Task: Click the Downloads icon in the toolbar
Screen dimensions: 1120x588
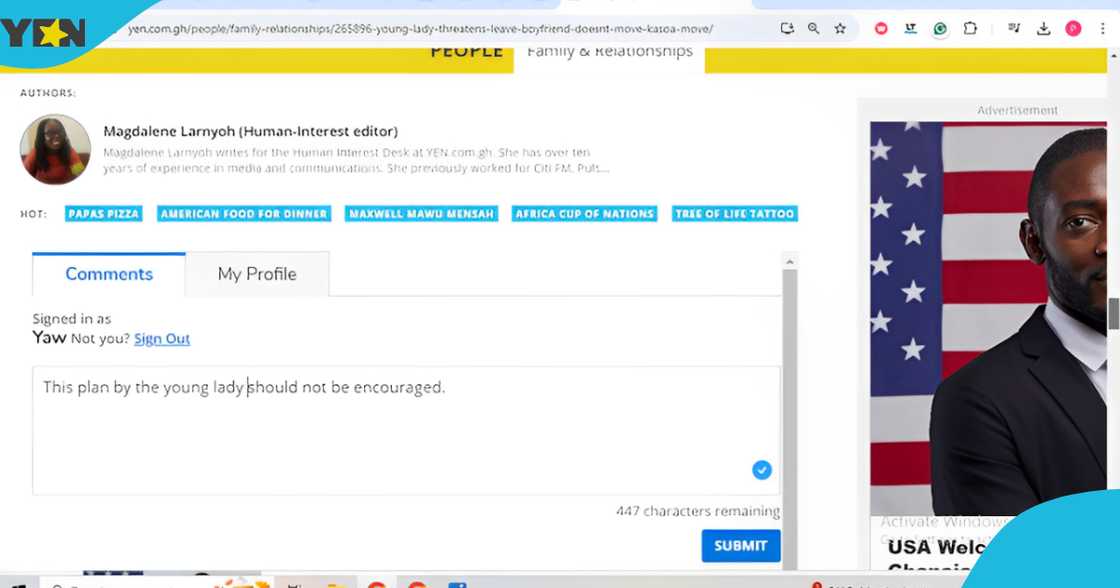Action: point(1042,29)
